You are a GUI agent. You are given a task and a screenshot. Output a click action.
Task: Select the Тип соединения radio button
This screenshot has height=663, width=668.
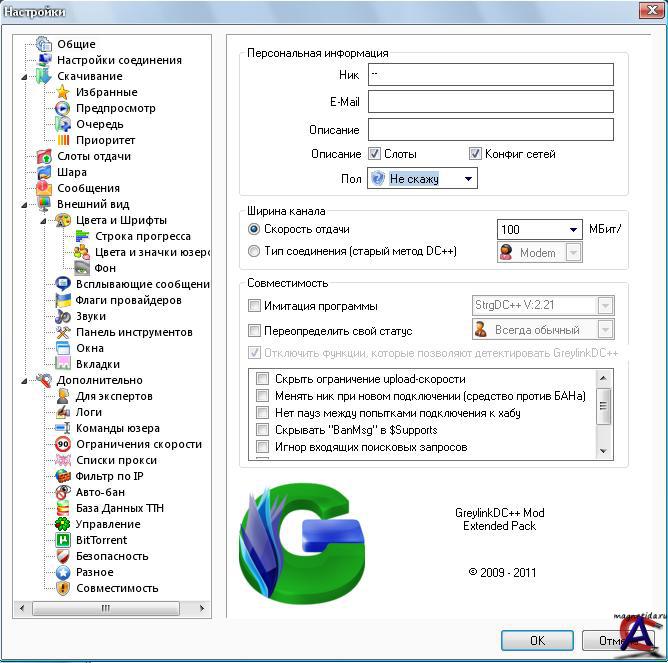pyautogui.click(x=254, y=252)
